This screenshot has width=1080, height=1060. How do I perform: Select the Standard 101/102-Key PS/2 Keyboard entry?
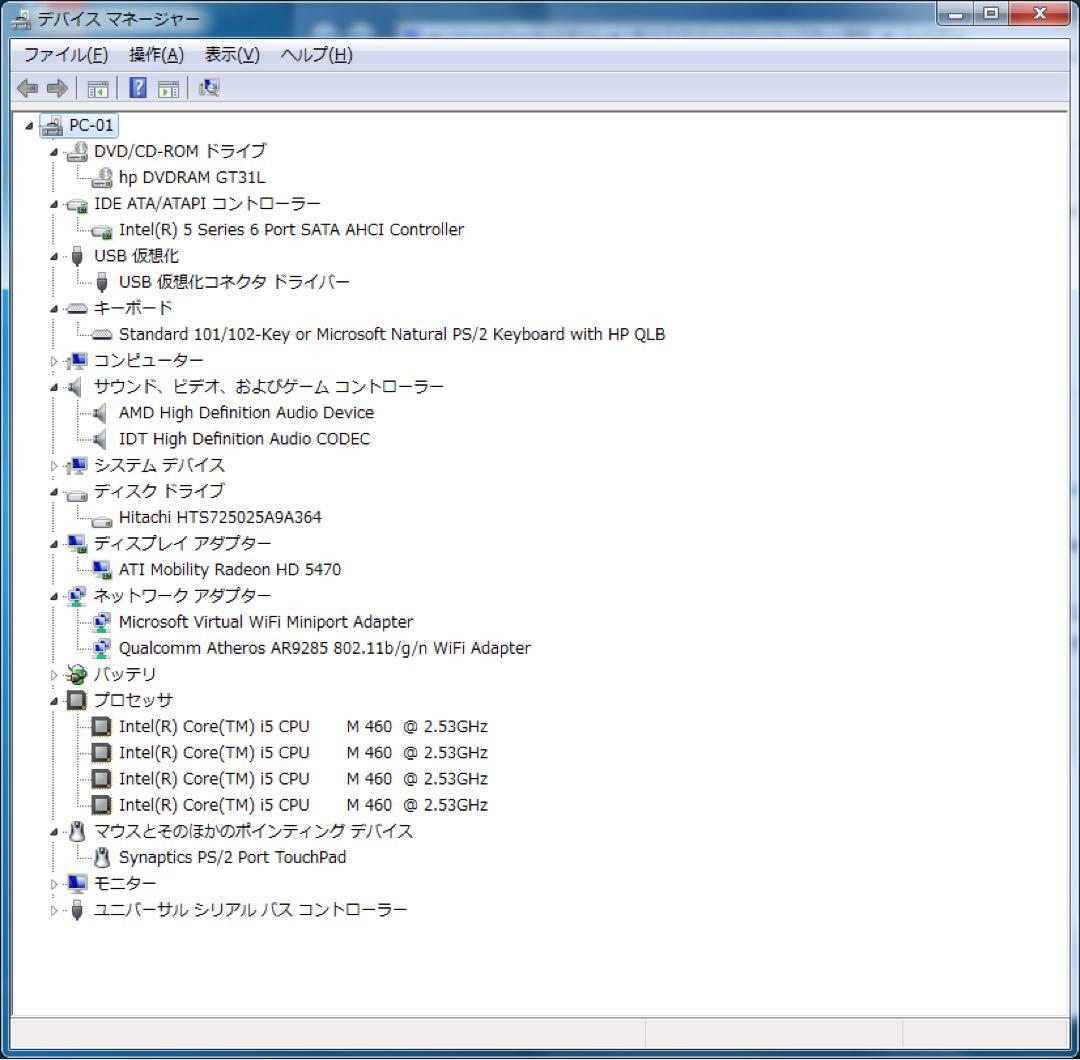coord(392,335)
